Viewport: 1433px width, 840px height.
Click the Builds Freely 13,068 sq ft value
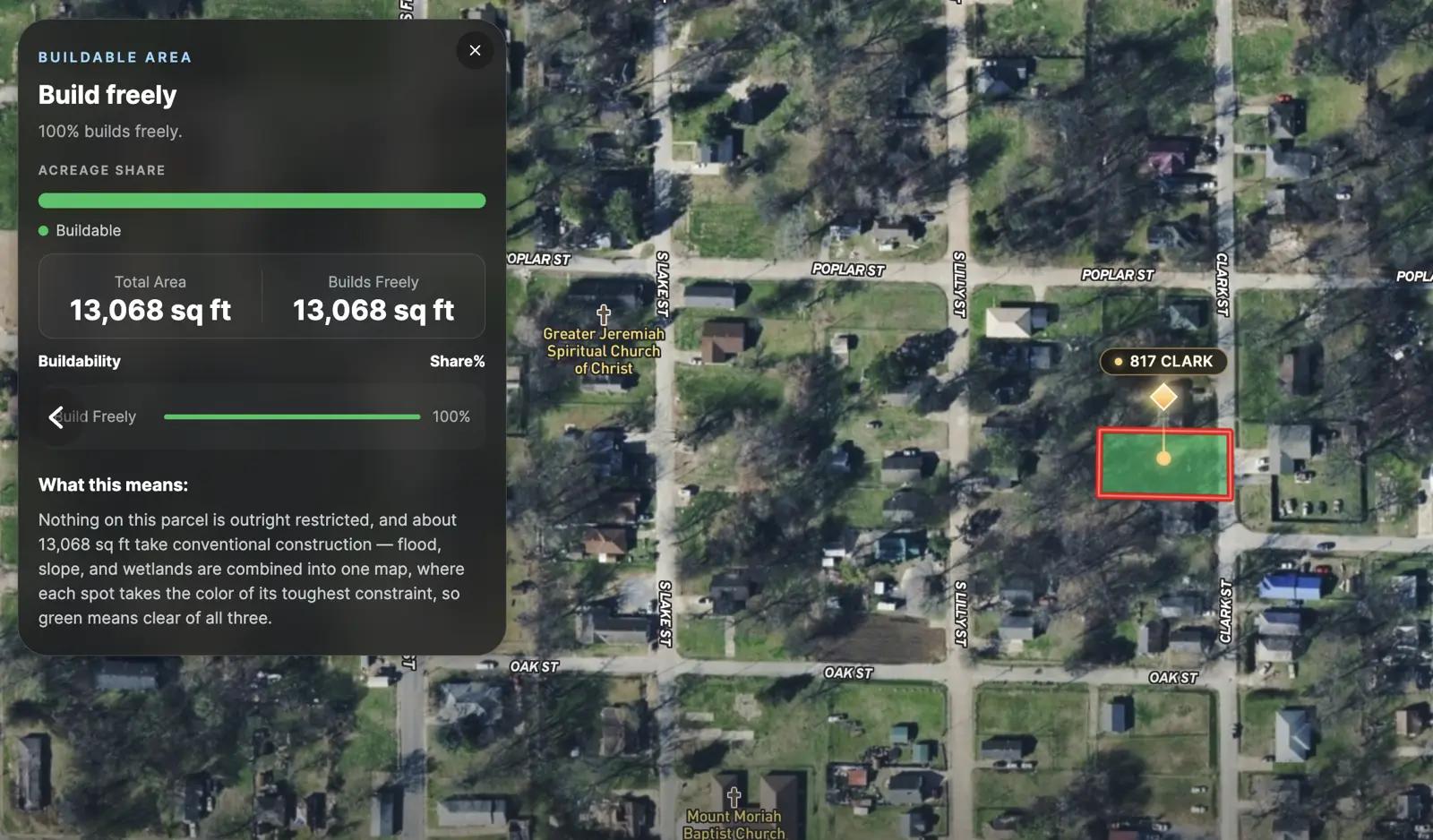pos(373,310)
